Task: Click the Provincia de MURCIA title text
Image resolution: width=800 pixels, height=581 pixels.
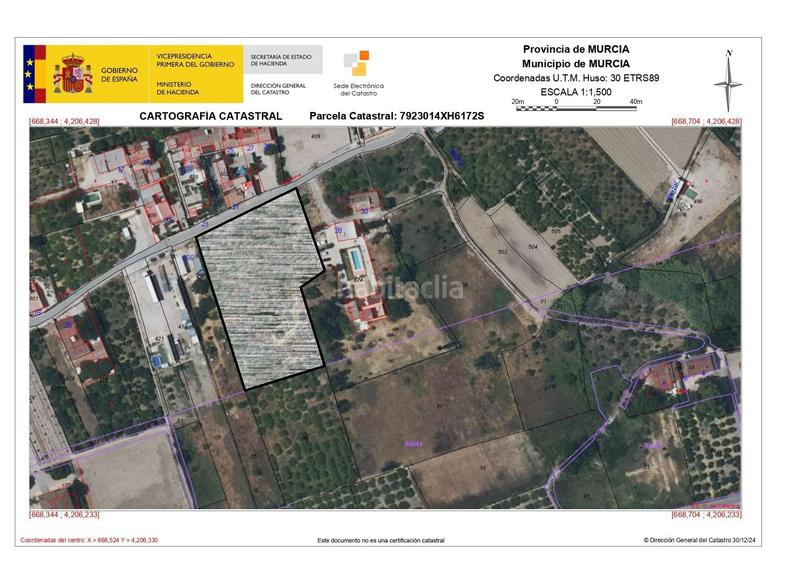Action: click(576, 49)
